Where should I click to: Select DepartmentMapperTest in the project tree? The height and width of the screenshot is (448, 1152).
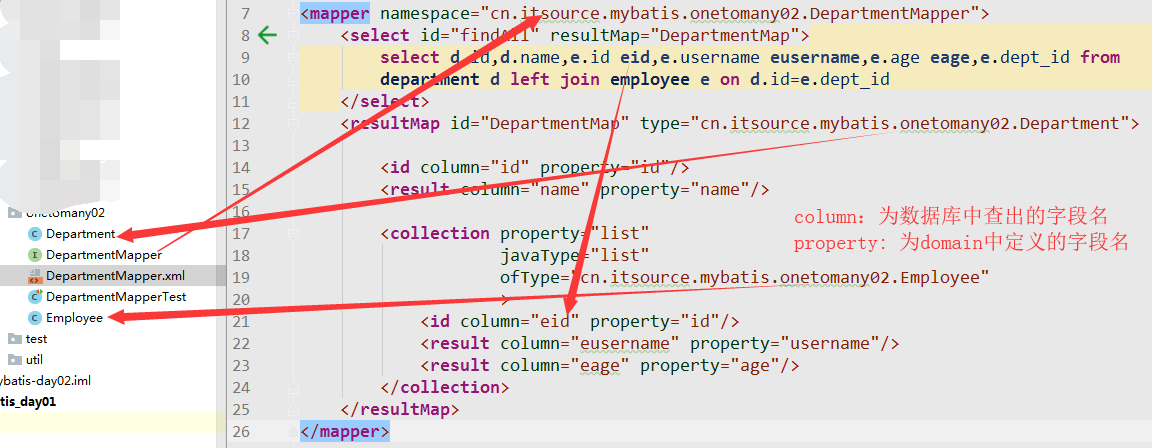[x=116, y=297]
